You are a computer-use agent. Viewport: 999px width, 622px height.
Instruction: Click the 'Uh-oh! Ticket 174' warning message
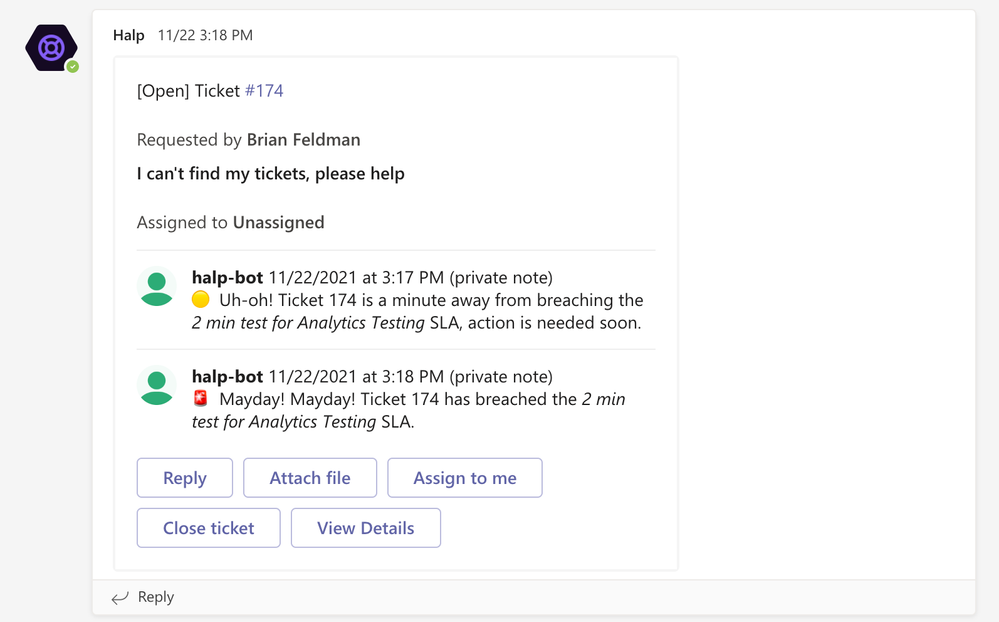pos(417,311)
